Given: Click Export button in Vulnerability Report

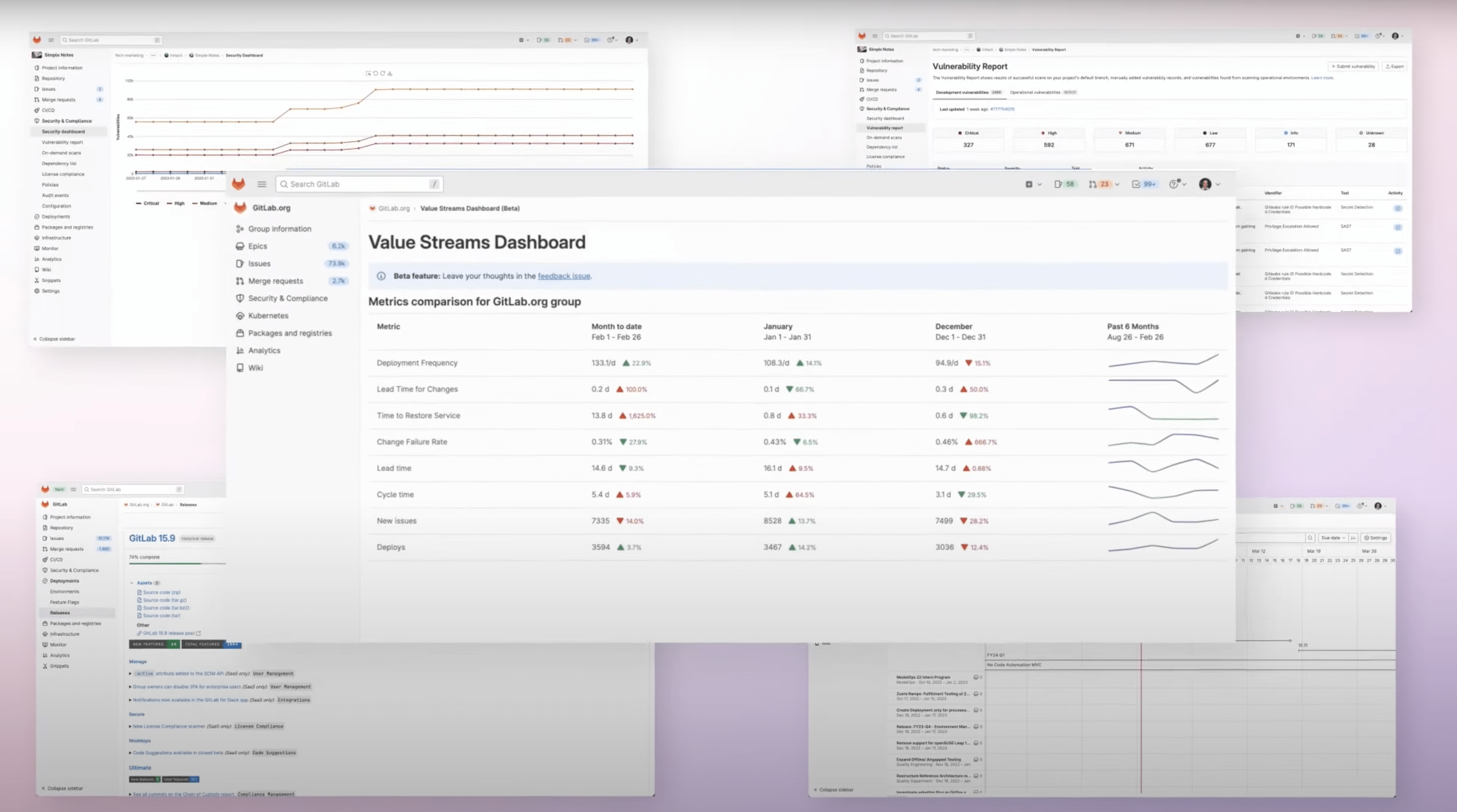Looking at the screenshot, I should click(x=1394, y=66).
